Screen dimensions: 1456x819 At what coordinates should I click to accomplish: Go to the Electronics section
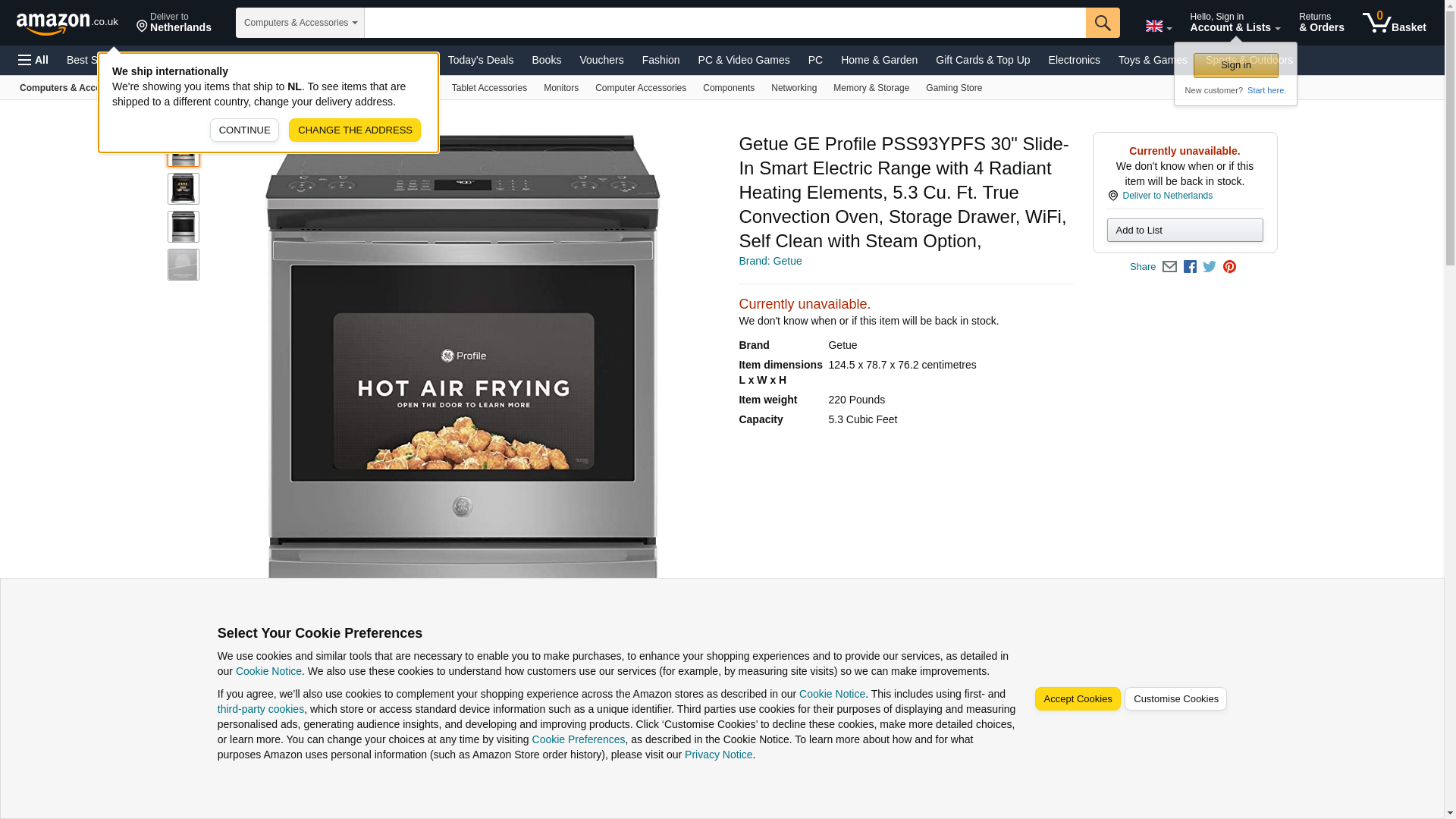point(1073,60)
